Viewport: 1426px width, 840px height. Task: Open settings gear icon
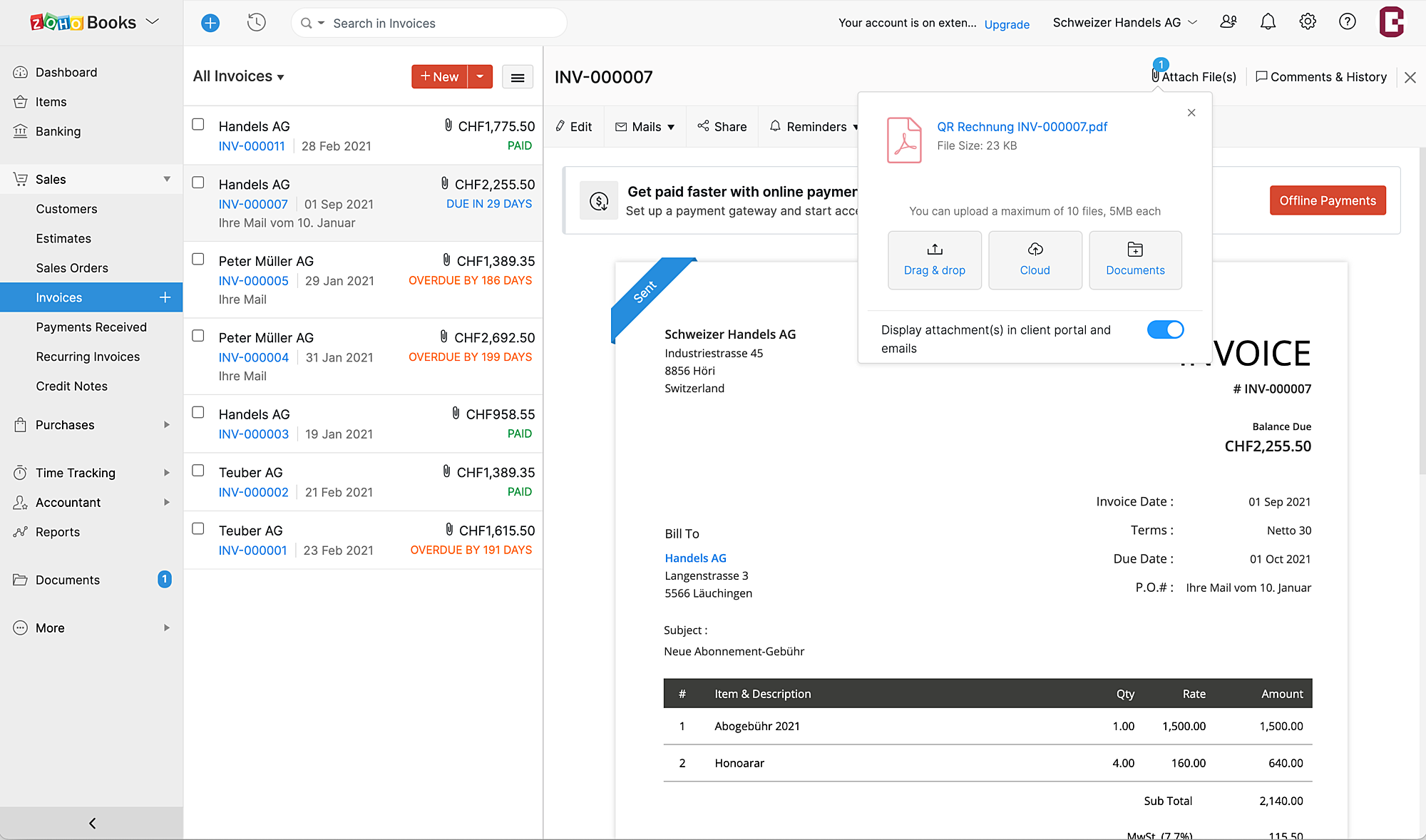click(x=1307, y=22)
